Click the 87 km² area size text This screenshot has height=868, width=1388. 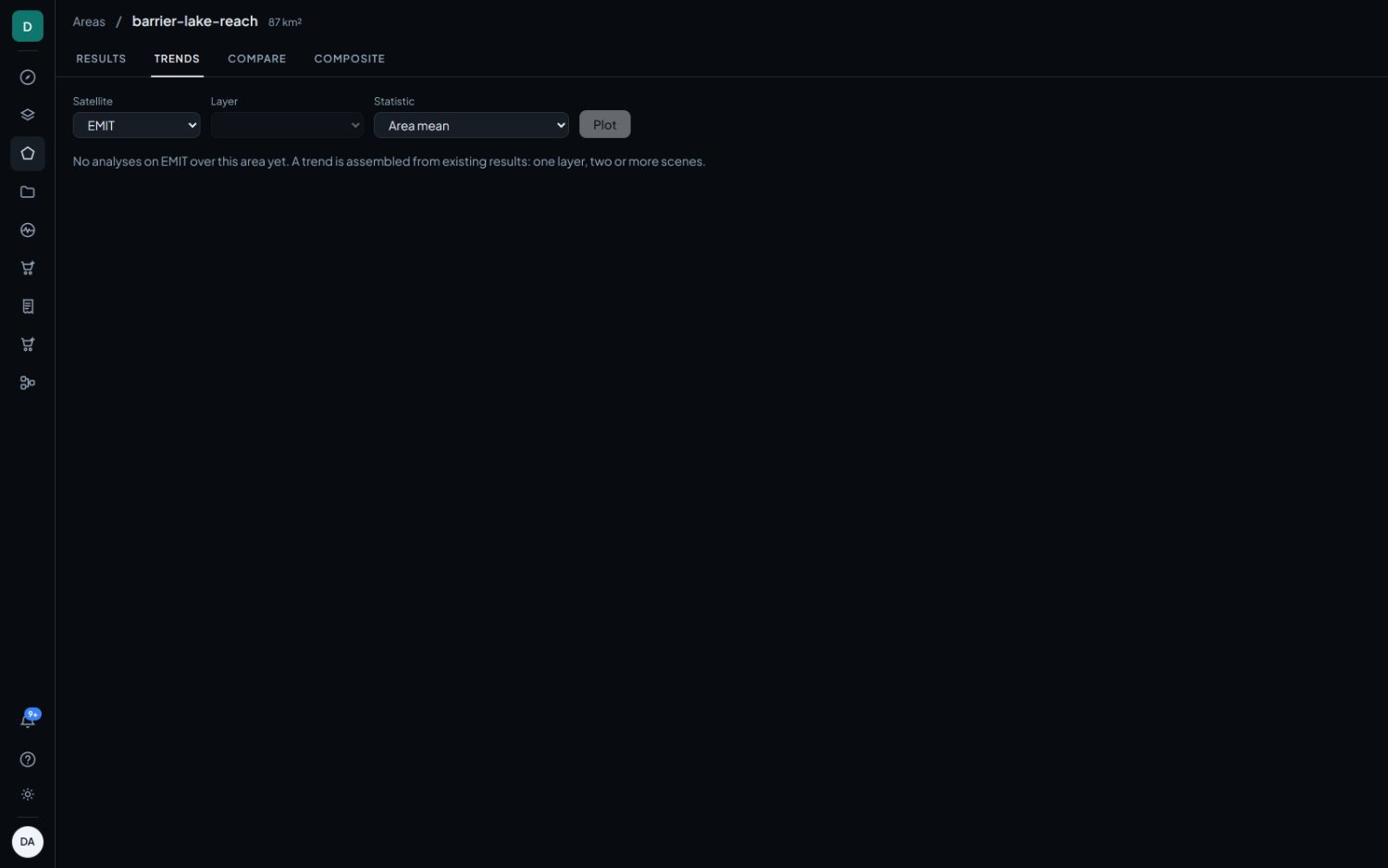pos(285,22)
